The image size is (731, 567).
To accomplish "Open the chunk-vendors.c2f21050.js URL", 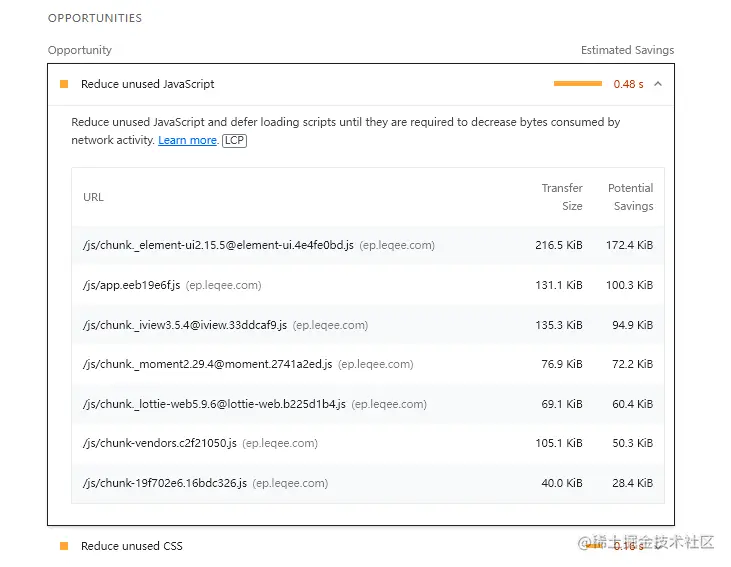I will (160, 443).
